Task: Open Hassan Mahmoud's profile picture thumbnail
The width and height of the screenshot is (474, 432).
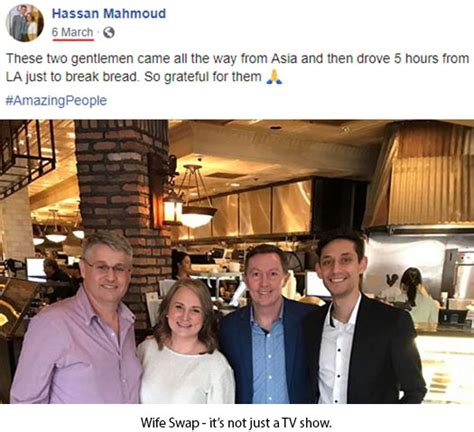Action: (x=25, y=23)
